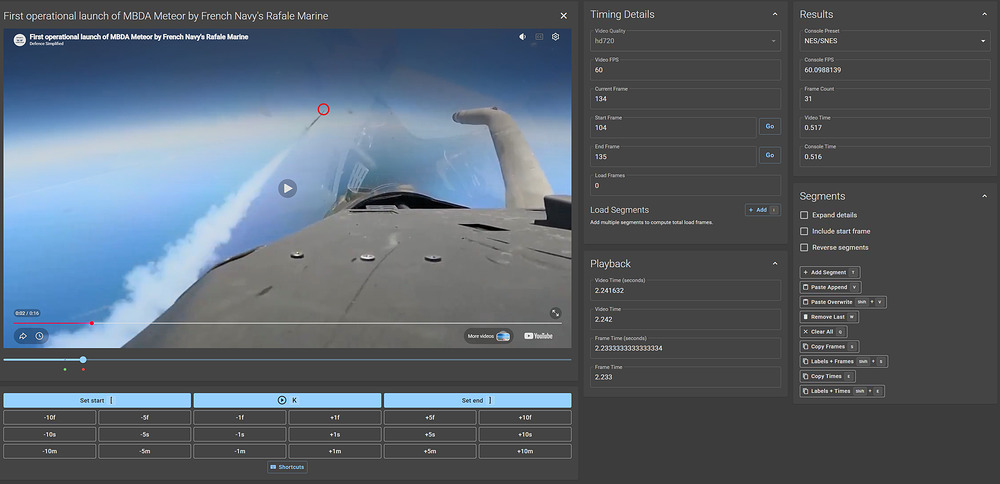Toggle the YouTube player volume icon

pos(522,37)
